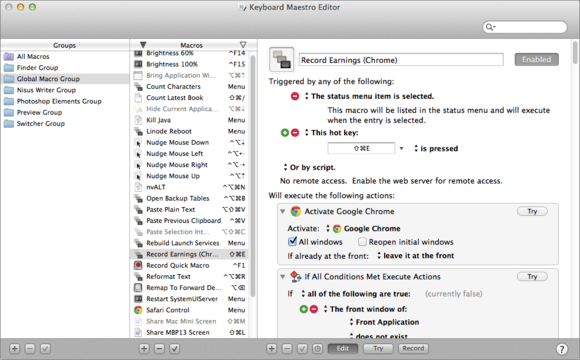Enable Reopen initial windows checkbox

(x=362, y=242)
